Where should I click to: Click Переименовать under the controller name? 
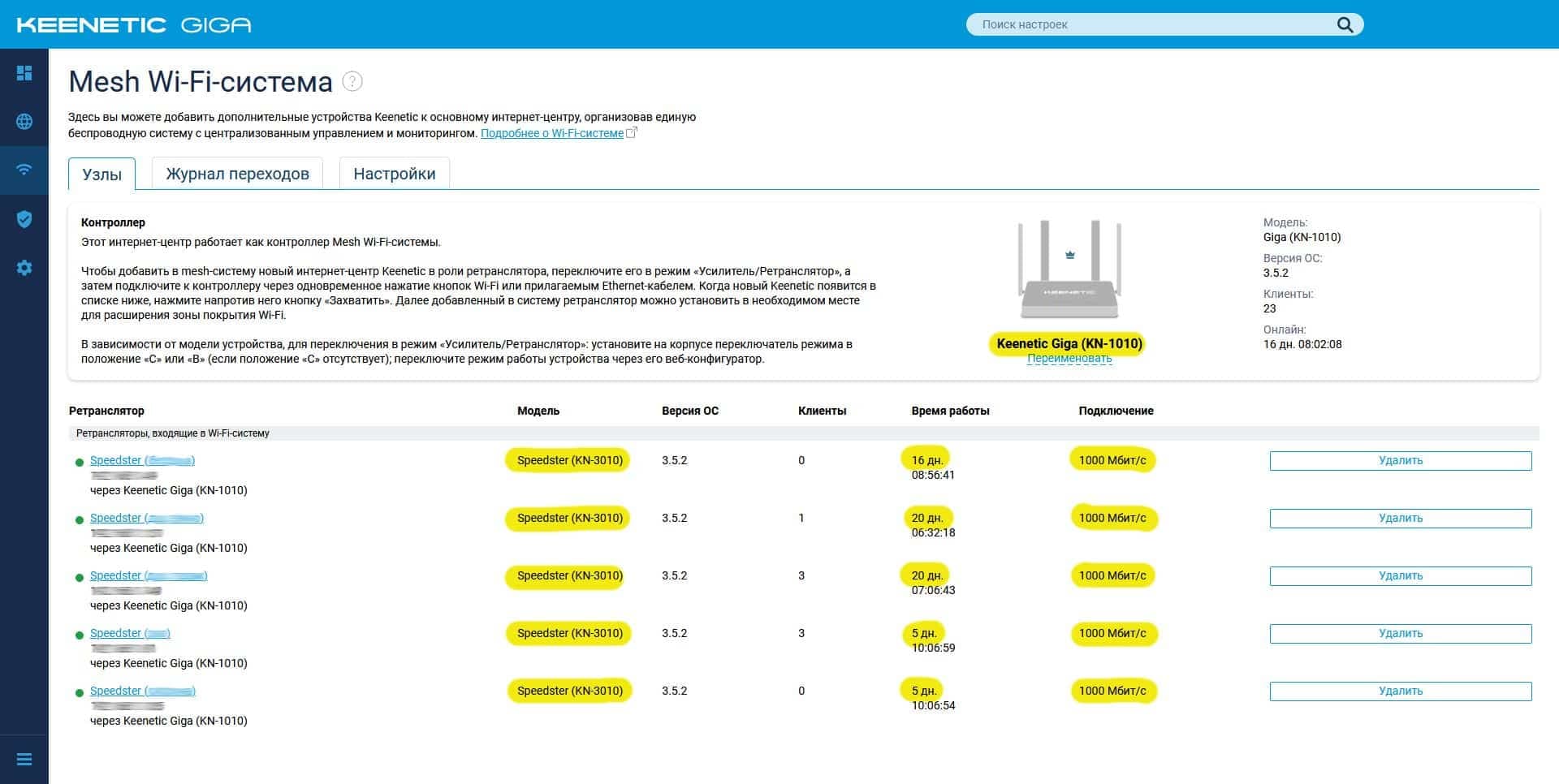tap(1069, 359)
